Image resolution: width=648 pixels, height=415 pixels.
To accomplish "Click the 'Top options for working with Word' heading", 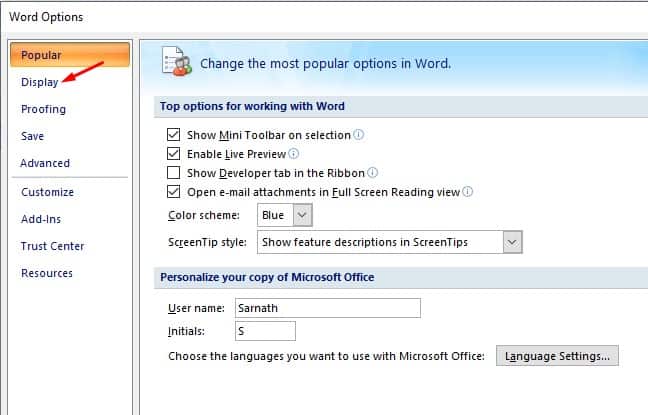I will tap(252, 106).
